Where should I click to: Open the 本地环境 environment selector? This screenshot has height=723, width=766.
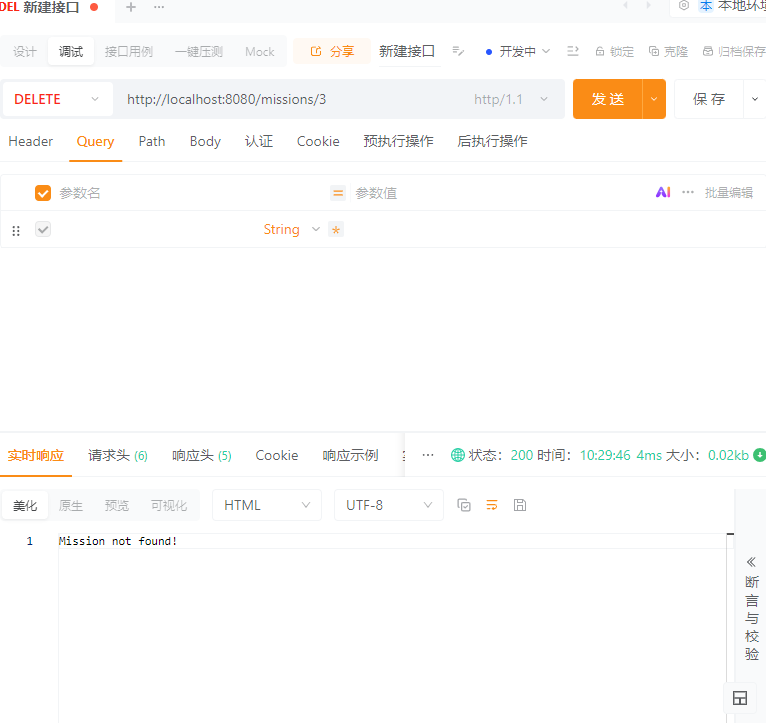click(x=732, y=6)
